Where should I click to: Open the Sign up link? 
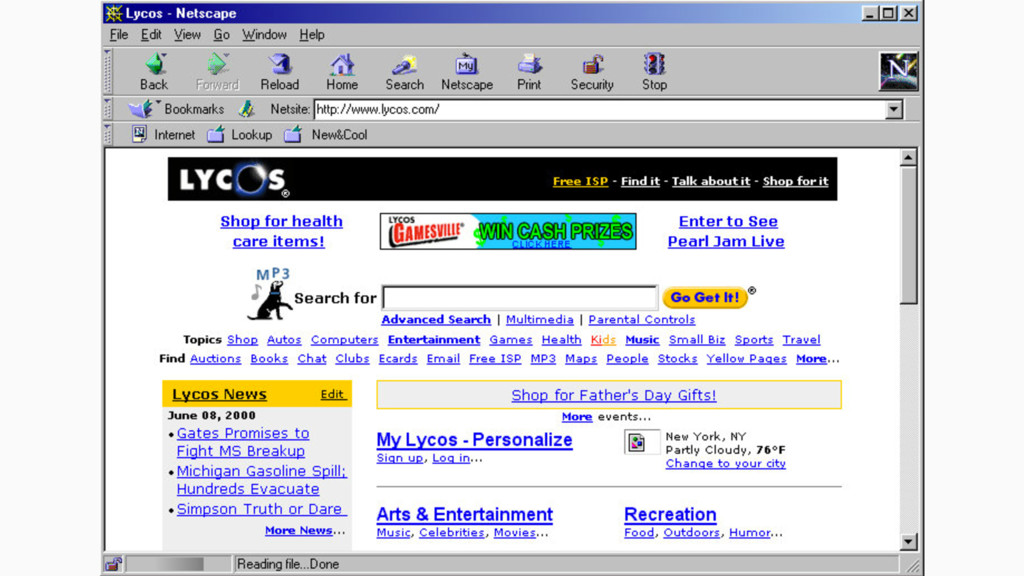[400, 458]
